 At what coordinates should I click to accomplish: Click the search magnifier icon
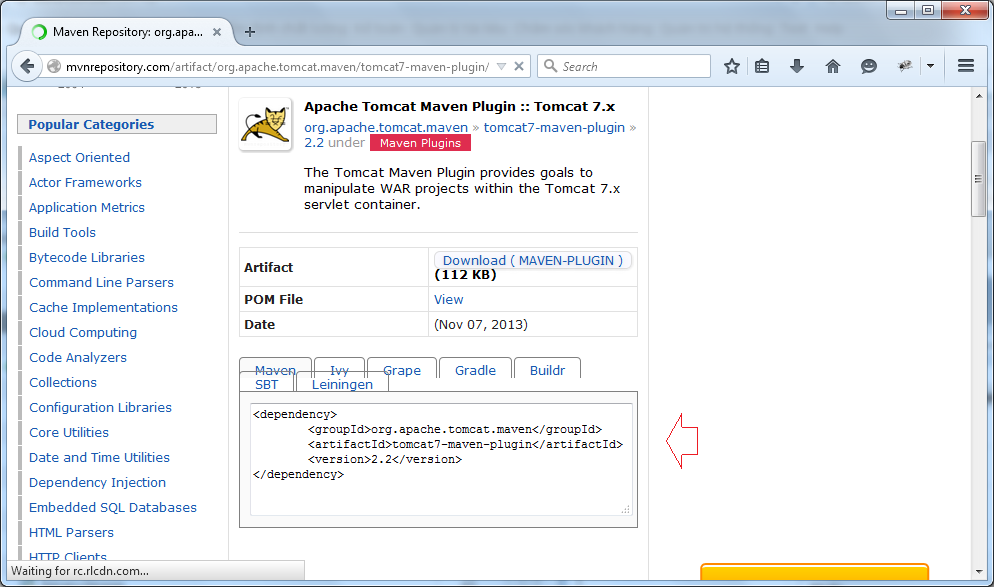coord(550,66)
